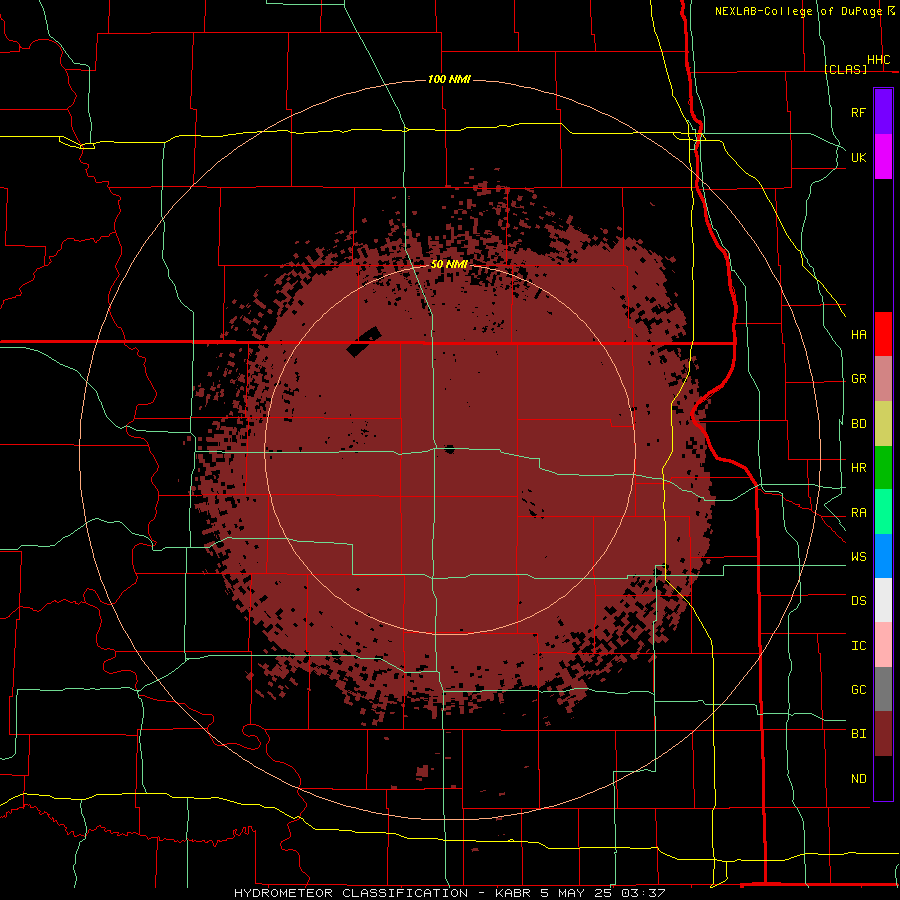Click the magenta UK legend color swatch

tap(883, 157)
